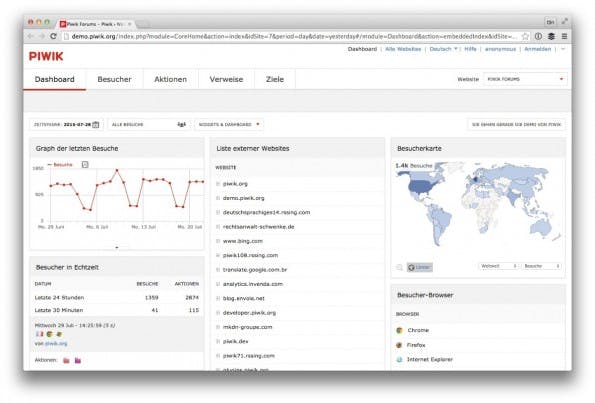Click the Letzte 24 Stunden row
This screenshot has height=403, width=595.
(x=116, y=298)
